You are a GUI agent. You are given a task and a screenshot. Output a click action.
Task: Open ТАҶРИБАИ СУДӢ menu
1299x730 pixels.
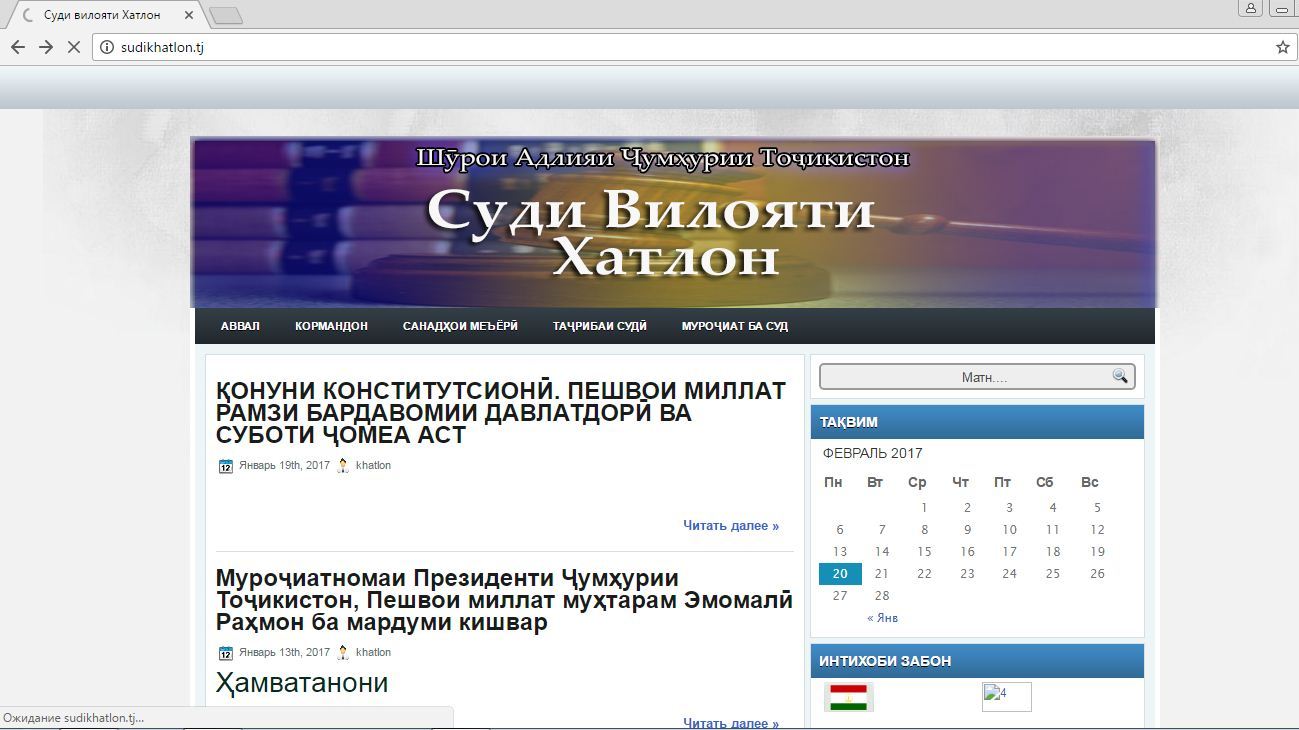599,326
